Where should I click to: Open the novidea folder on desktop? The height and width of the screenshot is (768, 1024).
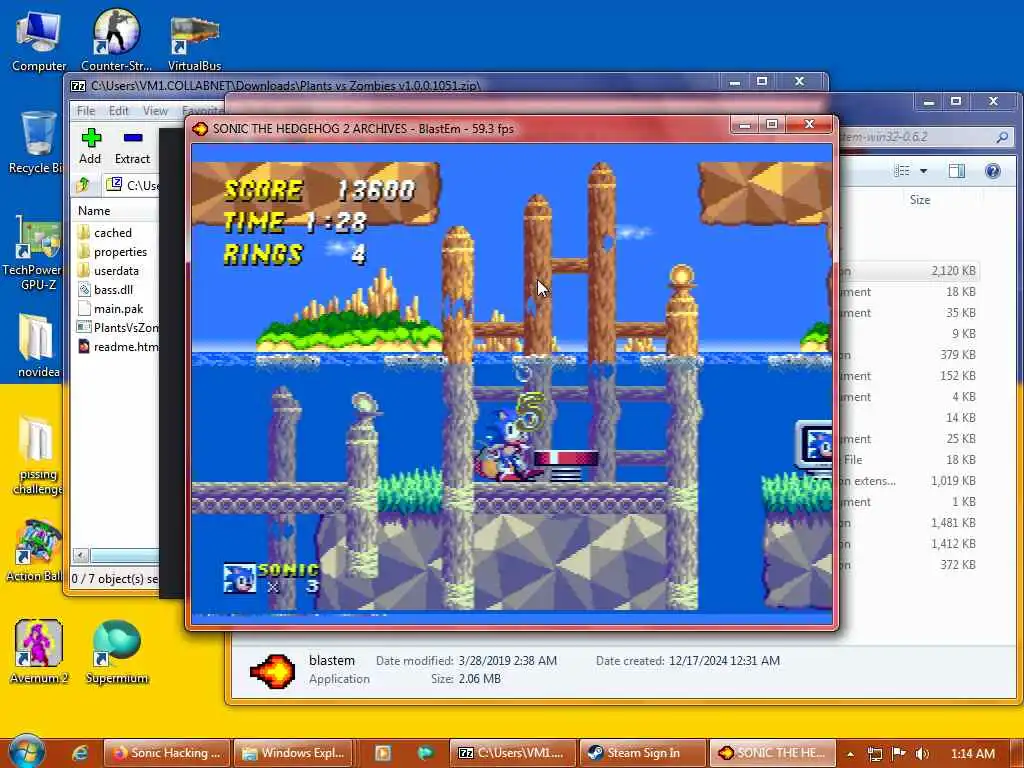[x=37, y=346]
